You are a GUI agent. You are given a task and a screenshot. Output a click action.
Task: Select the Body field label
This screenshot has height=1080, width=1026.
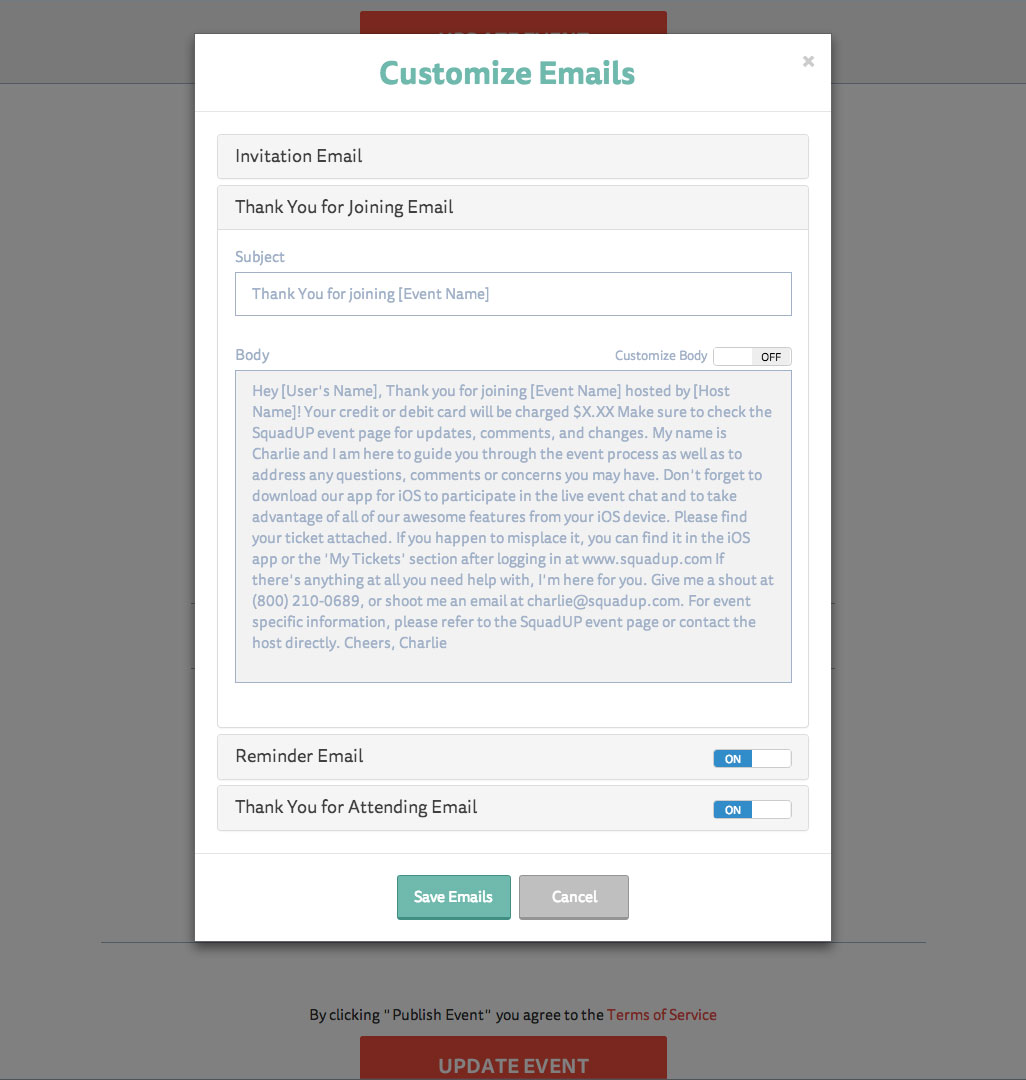pyautogui.click(x=252, y=355)
